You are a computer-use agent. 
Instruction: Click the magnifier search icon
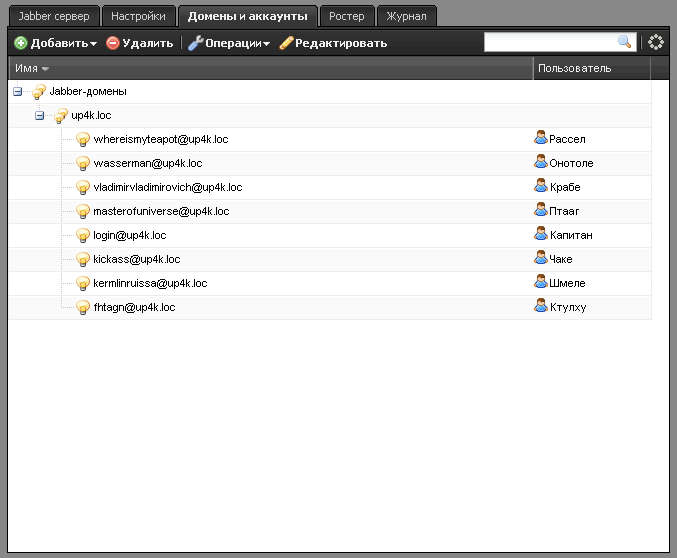click(x=624, y=42)
